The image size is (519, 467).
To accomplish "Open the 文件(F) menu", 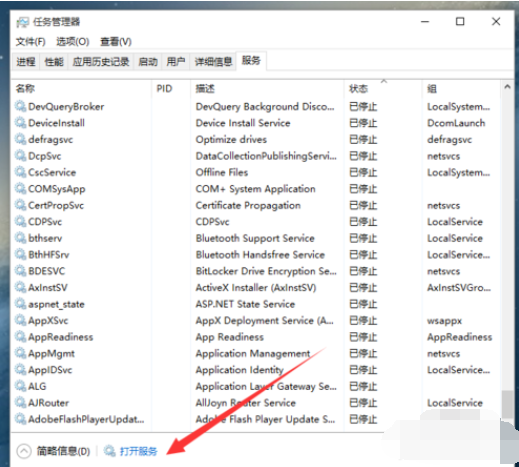I will point(31,42).
